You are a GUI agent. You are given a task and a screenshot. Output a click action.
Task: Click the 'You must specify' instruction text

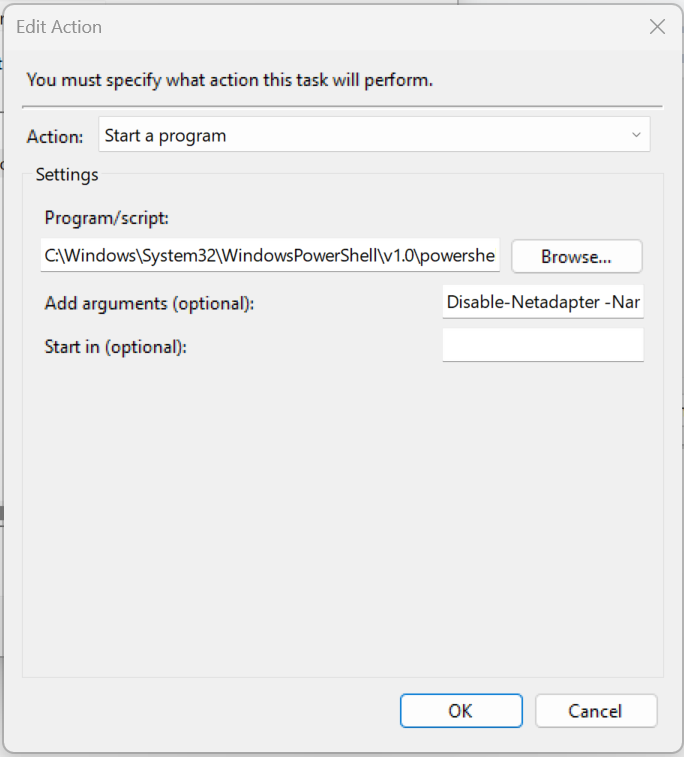(229, 80)
